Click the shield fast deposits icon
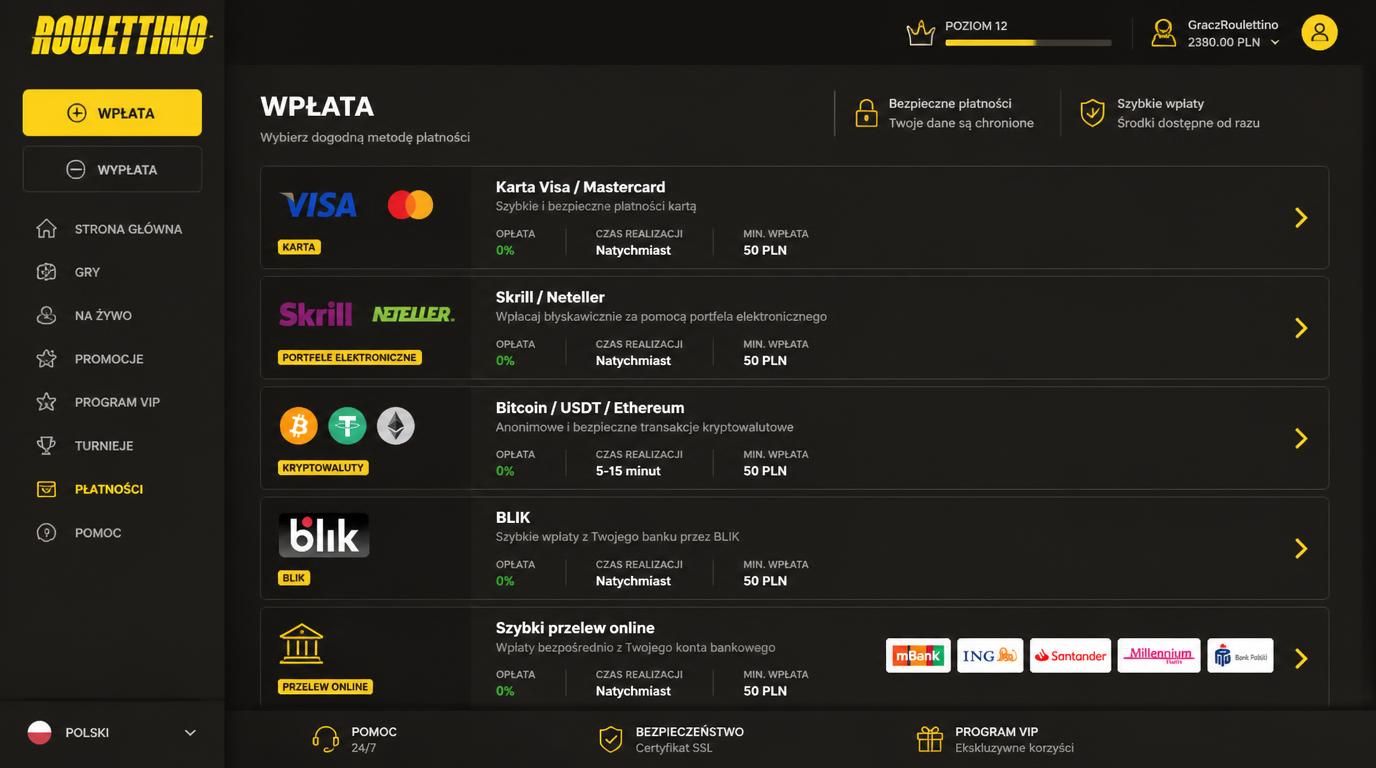The width and height of the screenshot is (1376, 768). tap(1092, 113)
